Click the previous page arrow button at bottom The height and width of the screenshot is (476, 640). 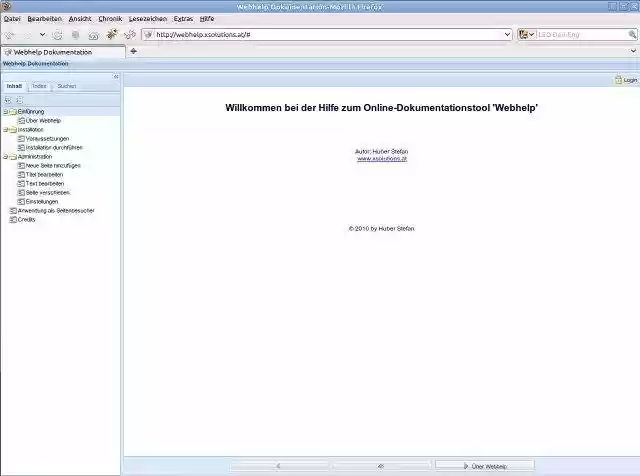pyautogui.click(x=279, y=466)
